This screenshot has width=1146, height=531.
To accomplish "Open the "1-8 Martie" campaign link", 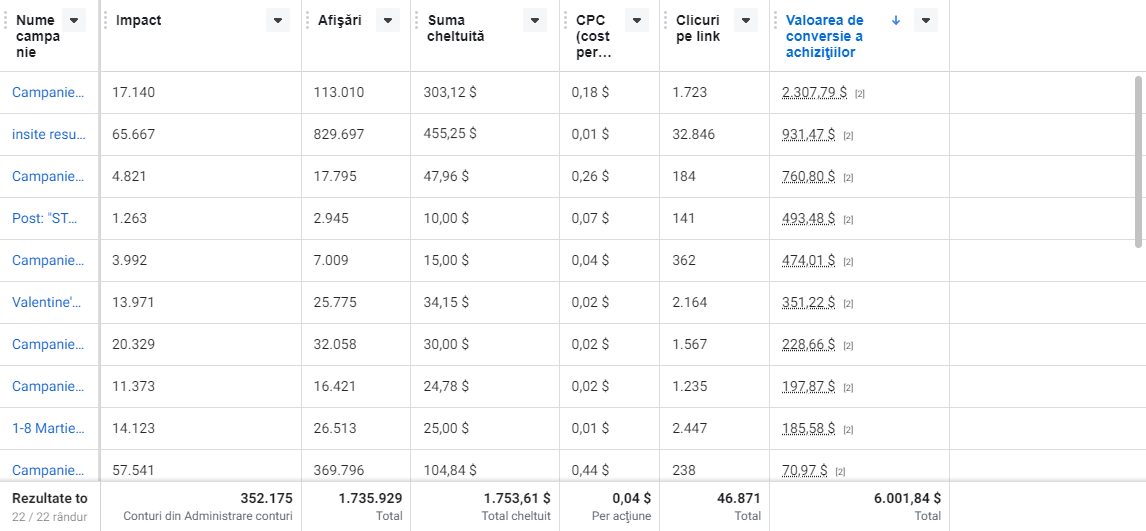I will [48, 428].
